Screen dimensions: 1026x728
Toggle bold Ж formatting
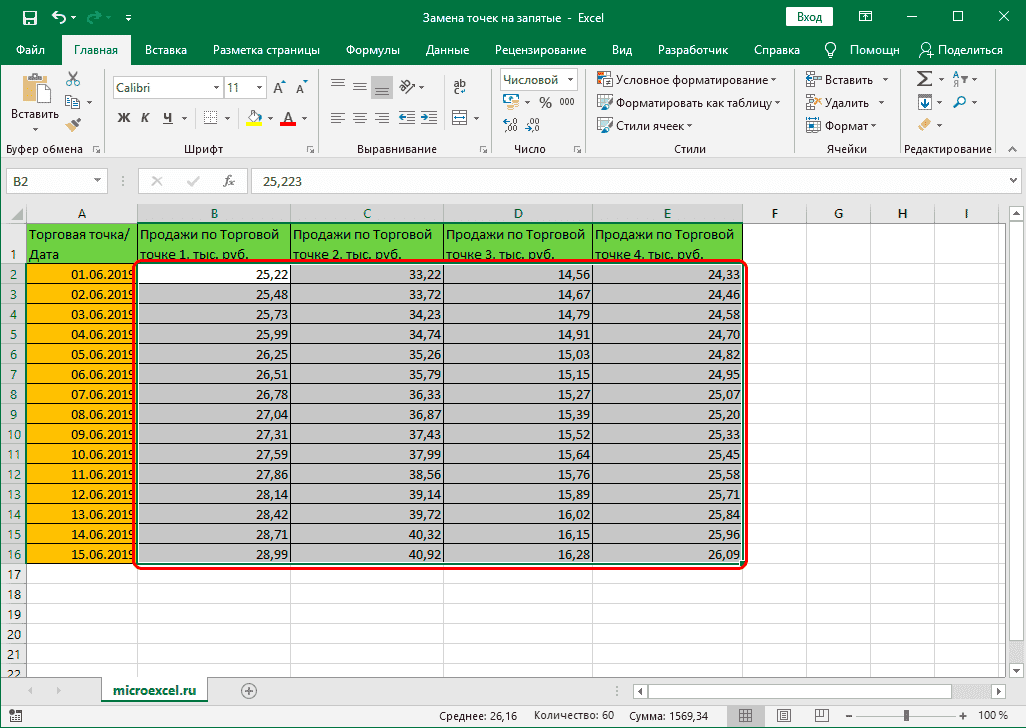[x=124, y=118]
